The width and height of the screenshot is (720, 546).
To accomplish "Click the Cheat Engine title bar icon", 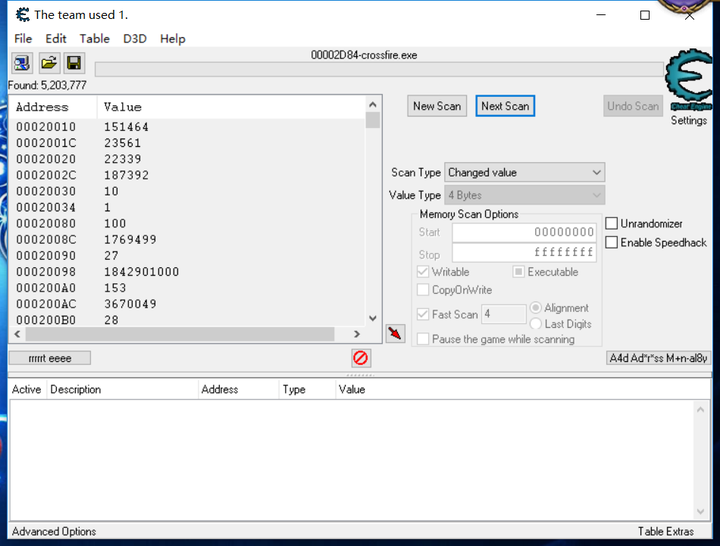I will pos(22,15).
